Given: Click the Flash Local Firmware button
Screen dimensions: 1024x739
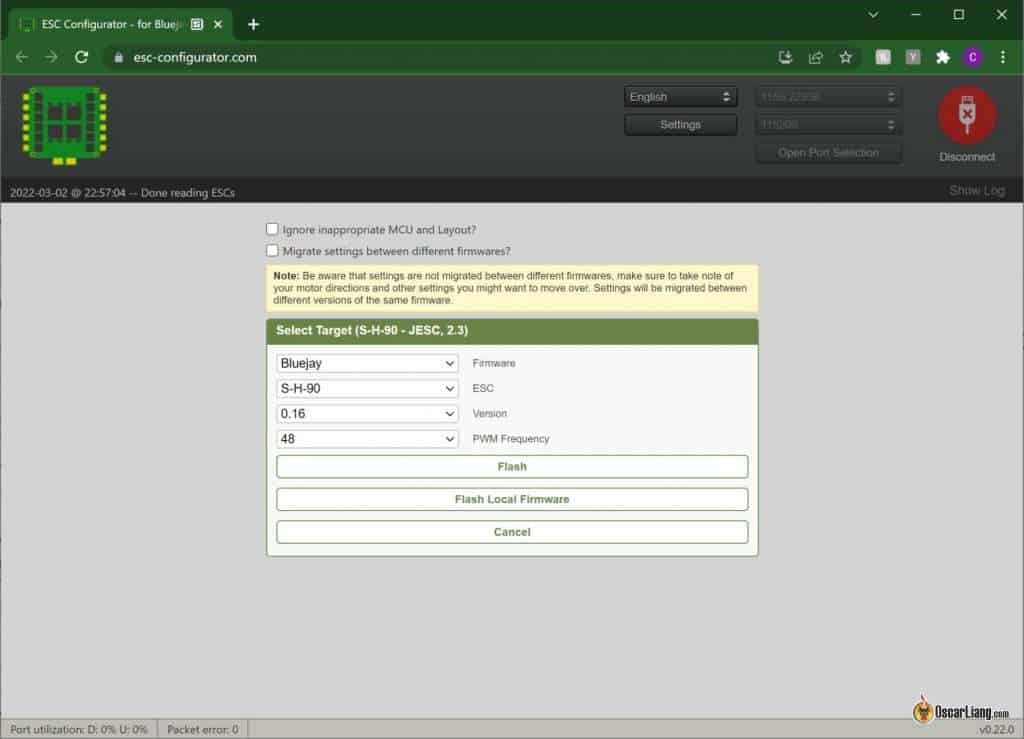Looking at the screenshot, I should pos(512,499).
